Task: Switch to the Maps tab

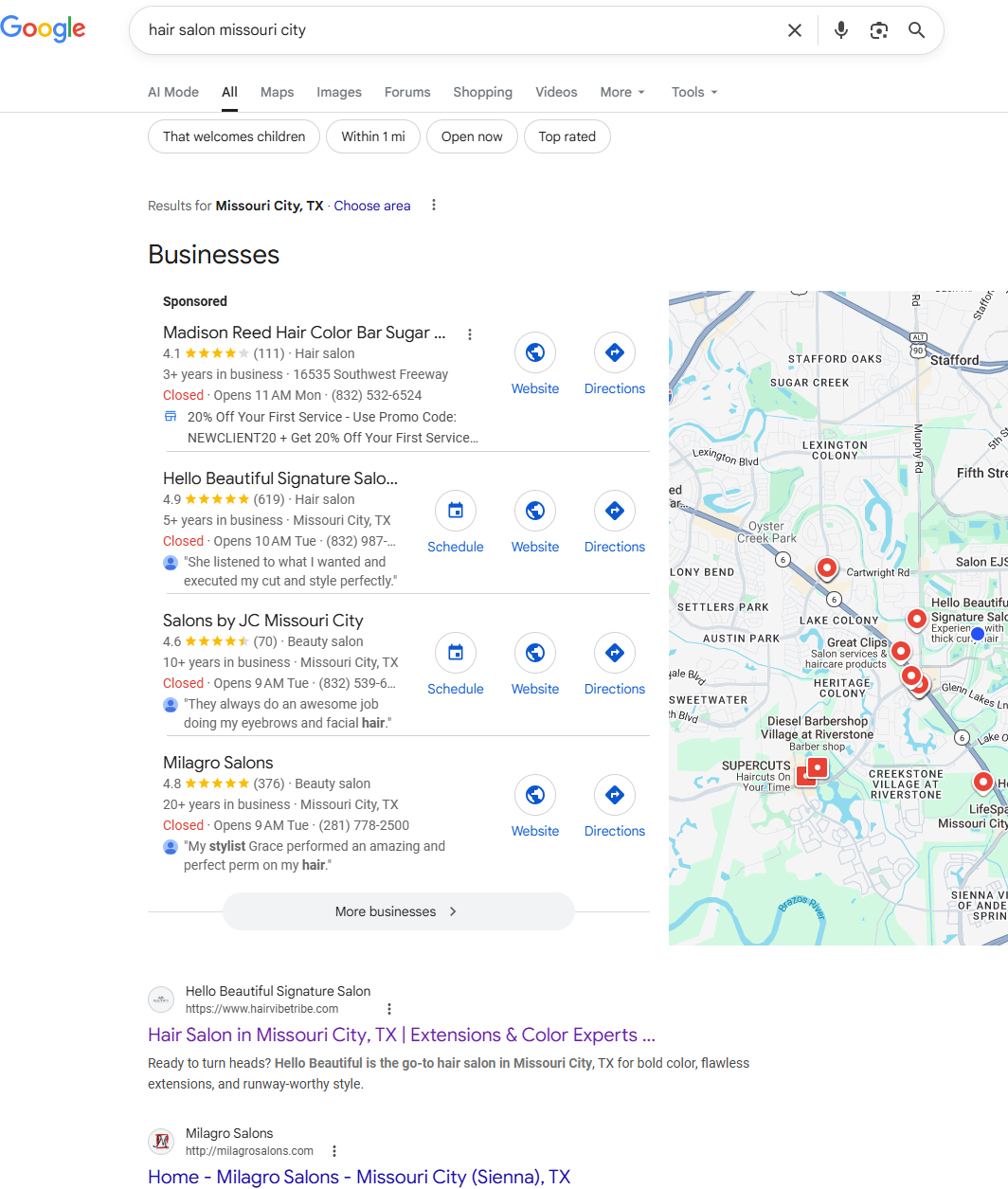Action: click(x=277, y=92)
